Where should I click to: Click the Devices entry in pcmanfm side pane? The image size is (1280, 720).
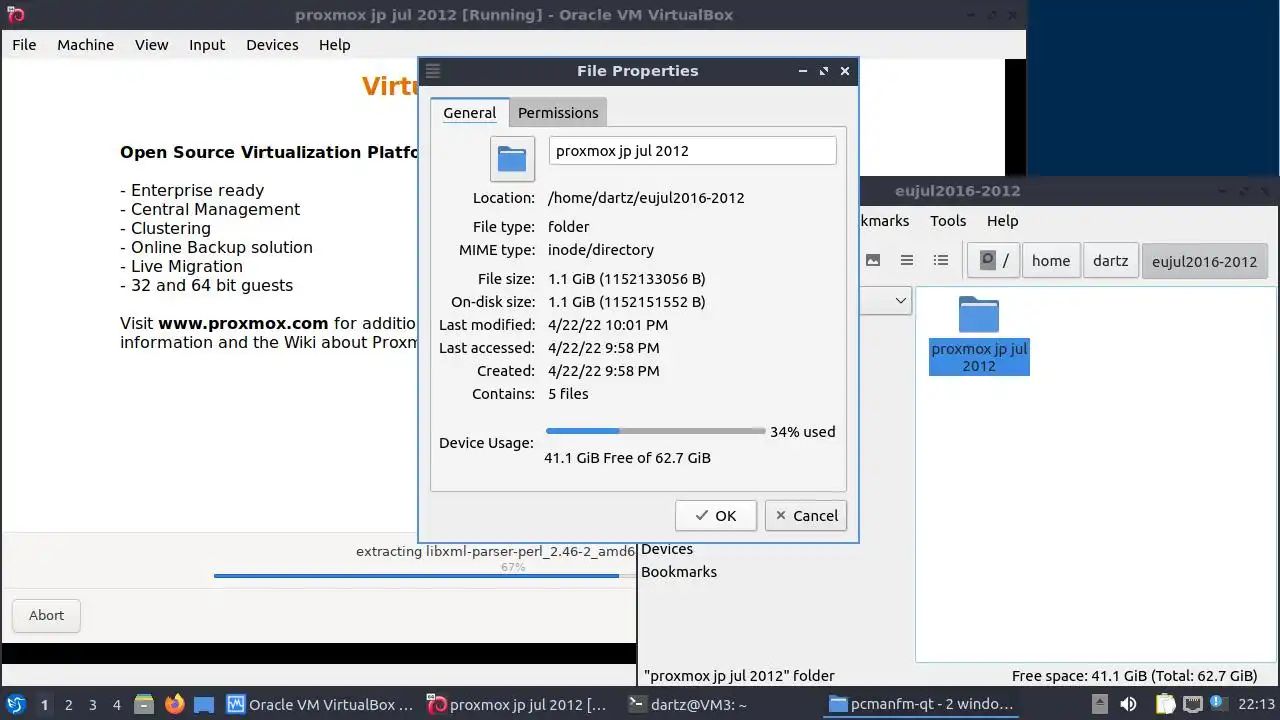pos(667,549)
